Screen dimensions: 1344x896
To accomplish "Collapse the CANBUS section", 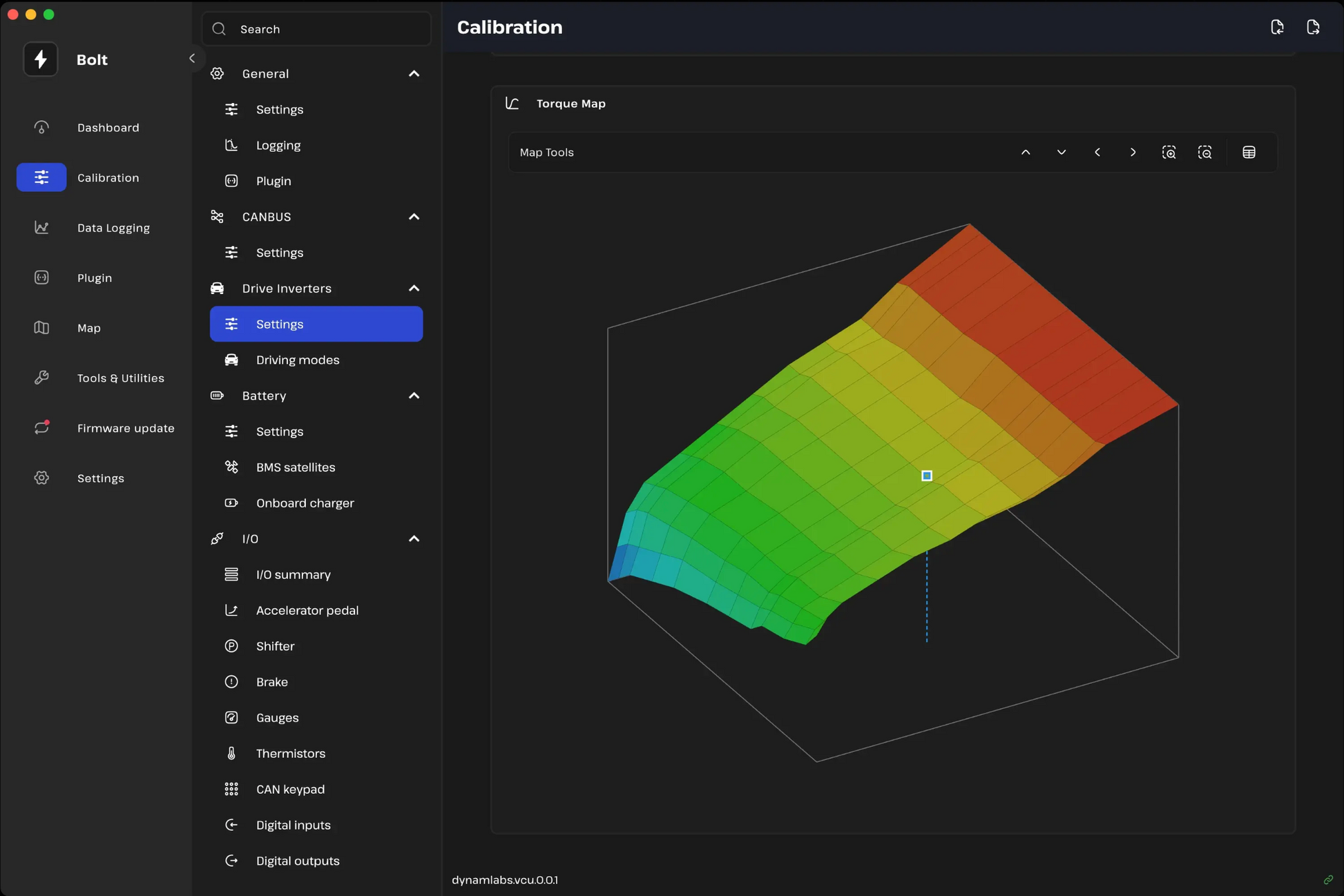I will pyautogui.click(x=414, y=217).
